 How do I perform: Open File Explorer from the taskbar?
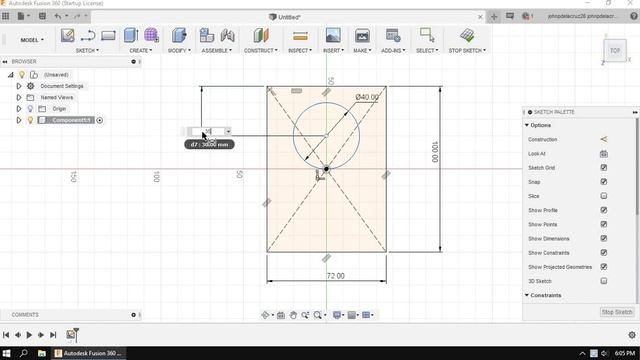pos(42,353)
